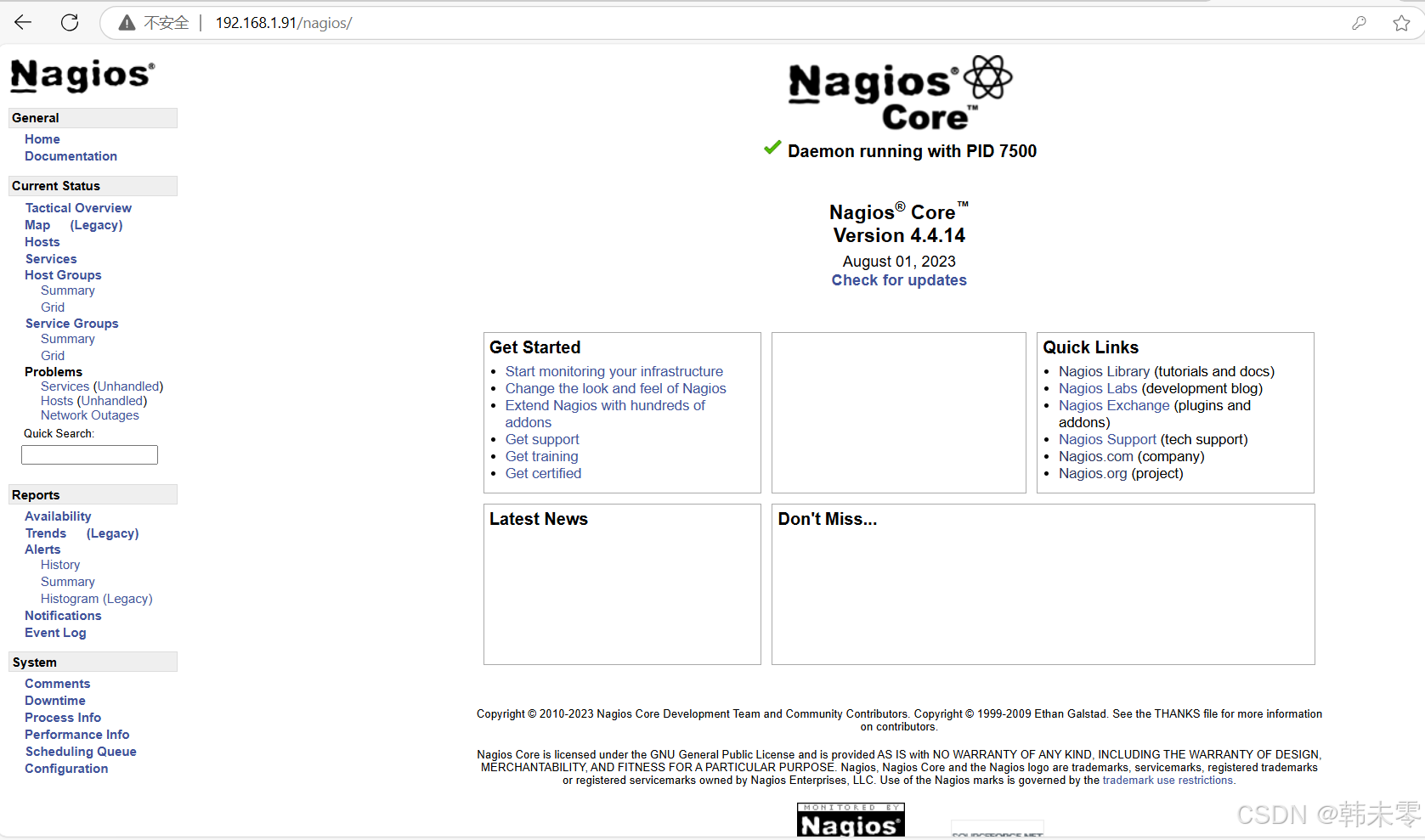
Task: Open Change the look and feel of Nagios
Action: (x=616, y=388)
